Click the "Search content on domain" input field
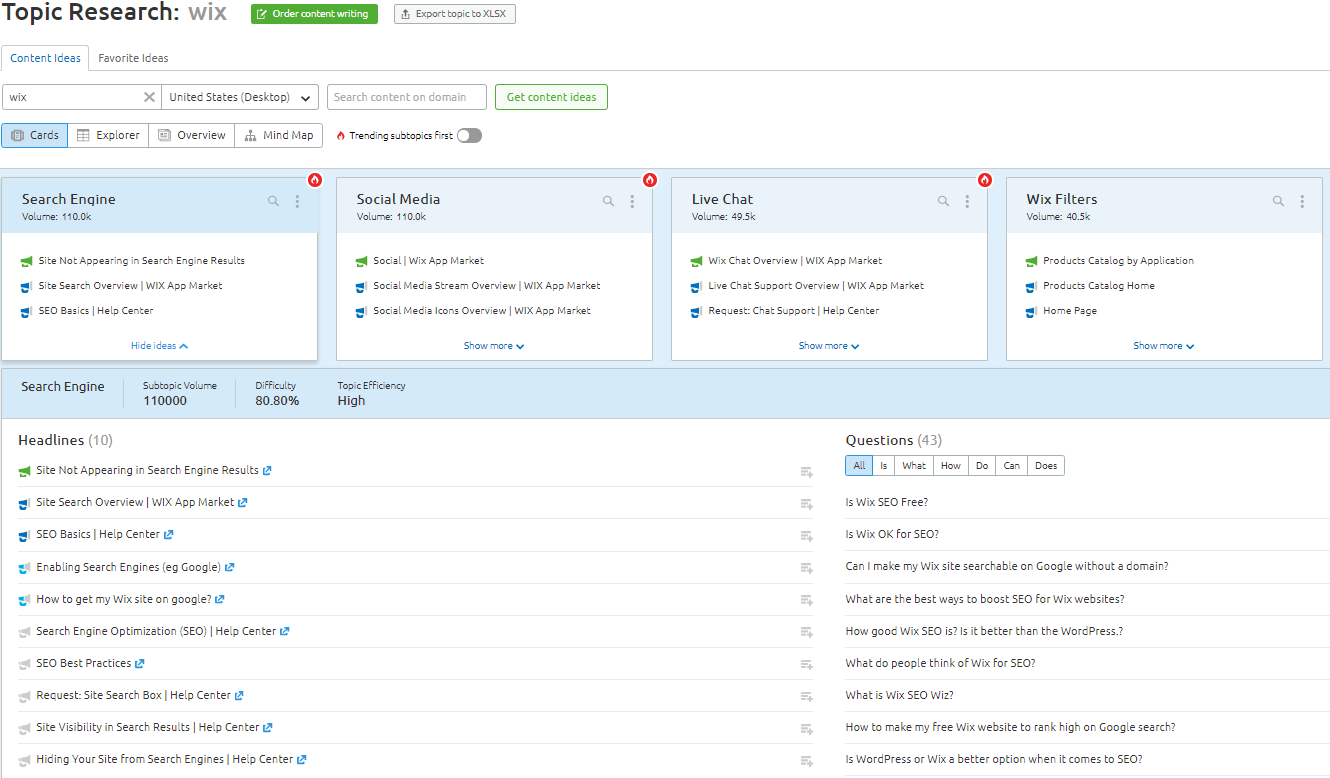The image size is (1330, 778). coord(406,96)
